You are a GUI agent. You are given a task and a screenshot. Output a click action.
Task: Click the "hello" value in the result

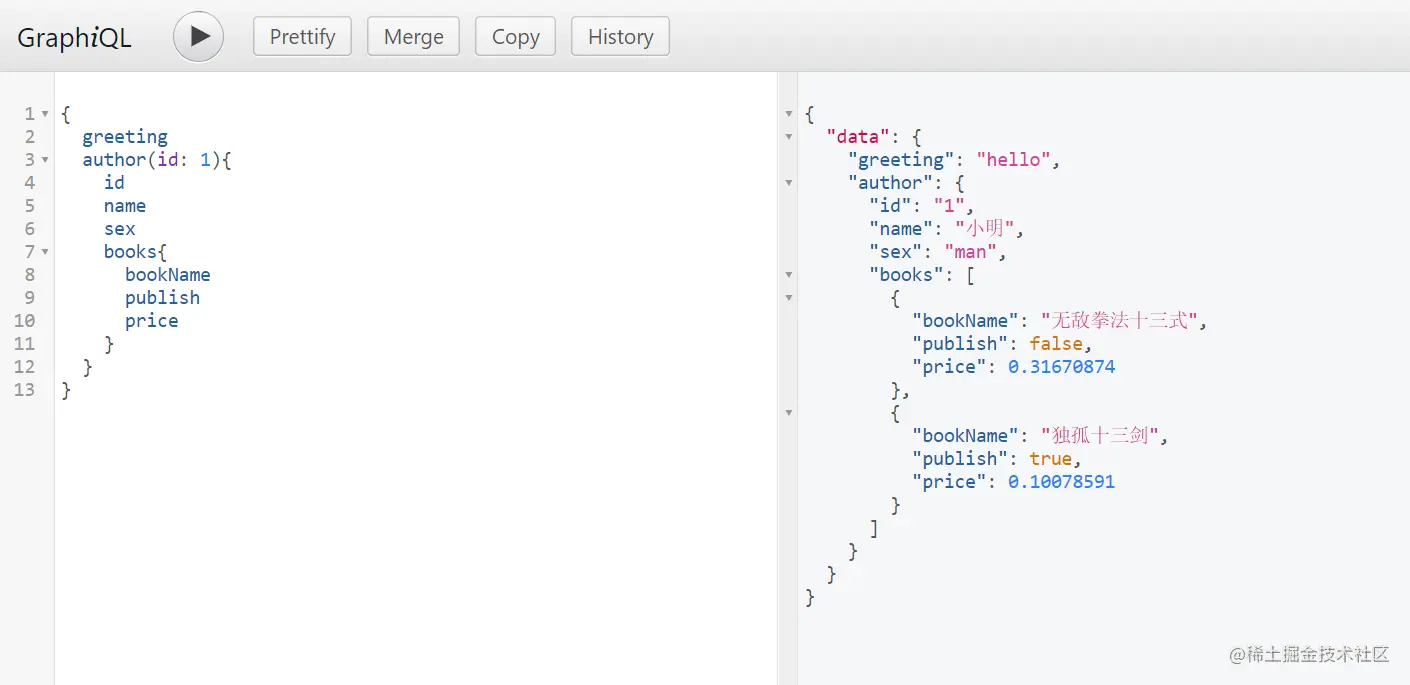click(x=1013, y=160)
